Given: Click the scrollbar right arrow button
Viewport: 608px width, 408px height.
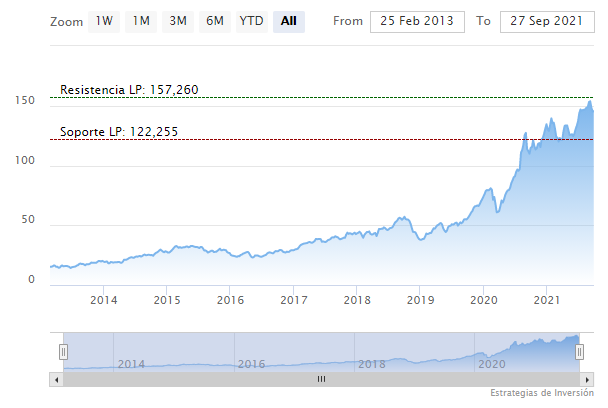Looking at the screenshot, I should (x=585, y=380).
